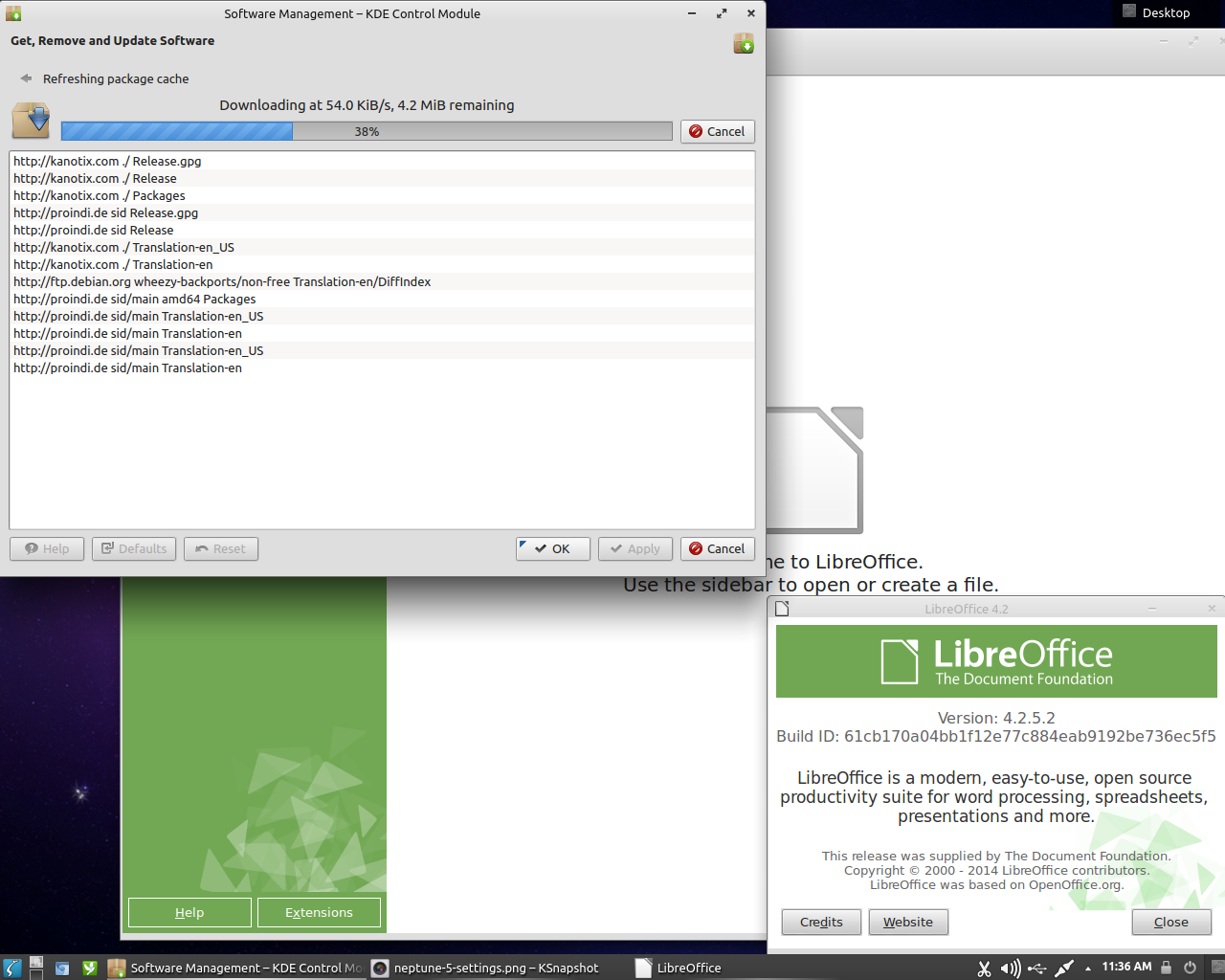Click the bottom Cancel button in Software Management
Image resolution: width=1225 pixels, height=980 pixels.
coord(718,548)
